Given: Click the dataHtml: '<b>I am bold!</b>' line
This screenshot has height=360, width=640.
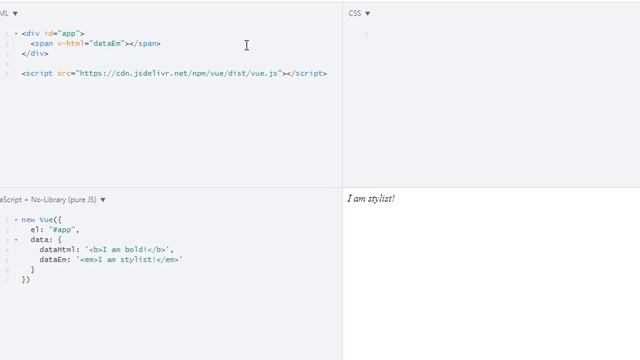Looking at the screenshot, I should point(107,249).
